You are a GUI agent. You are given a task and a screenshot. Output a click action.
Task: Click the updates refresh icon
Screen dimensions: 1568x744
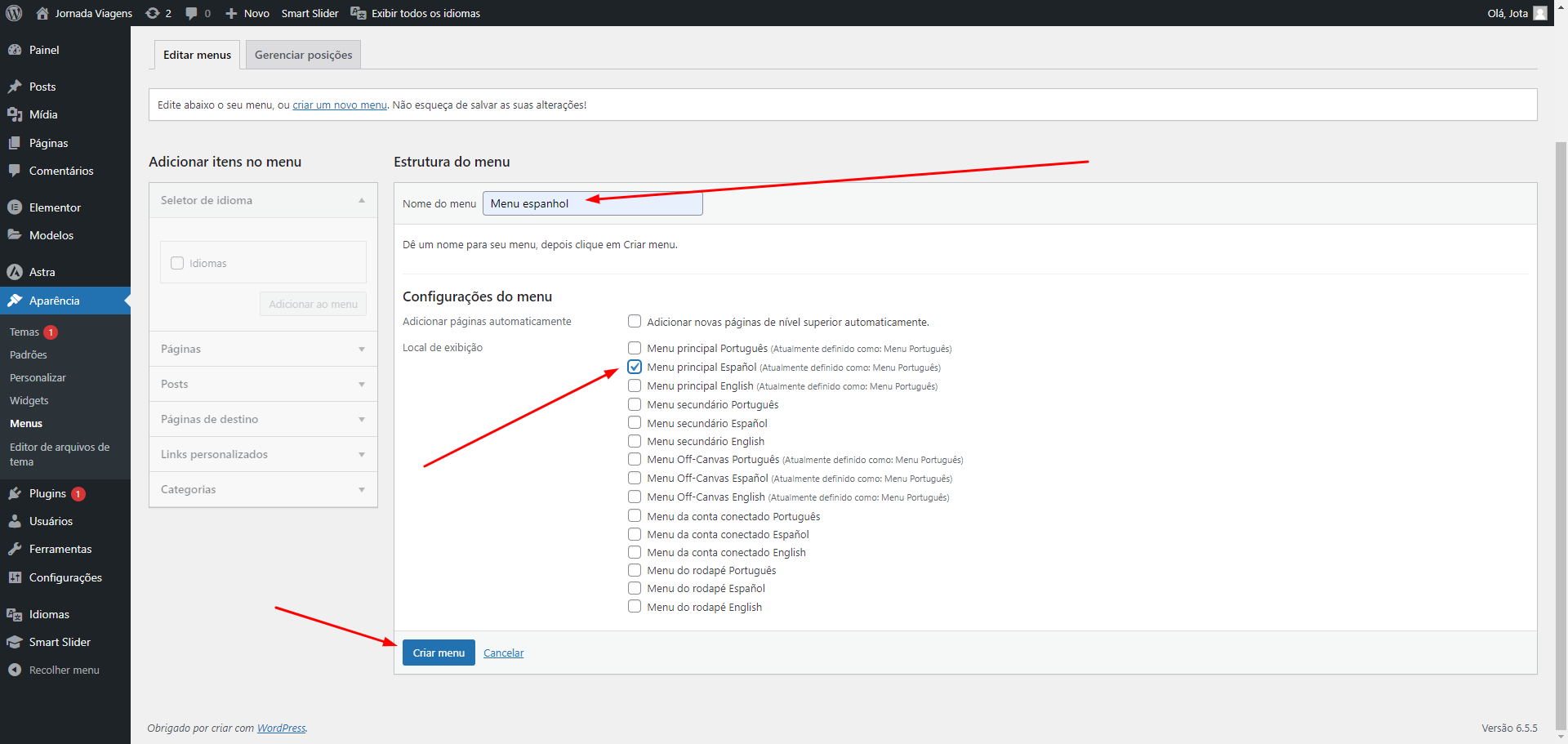pos(152,13)
